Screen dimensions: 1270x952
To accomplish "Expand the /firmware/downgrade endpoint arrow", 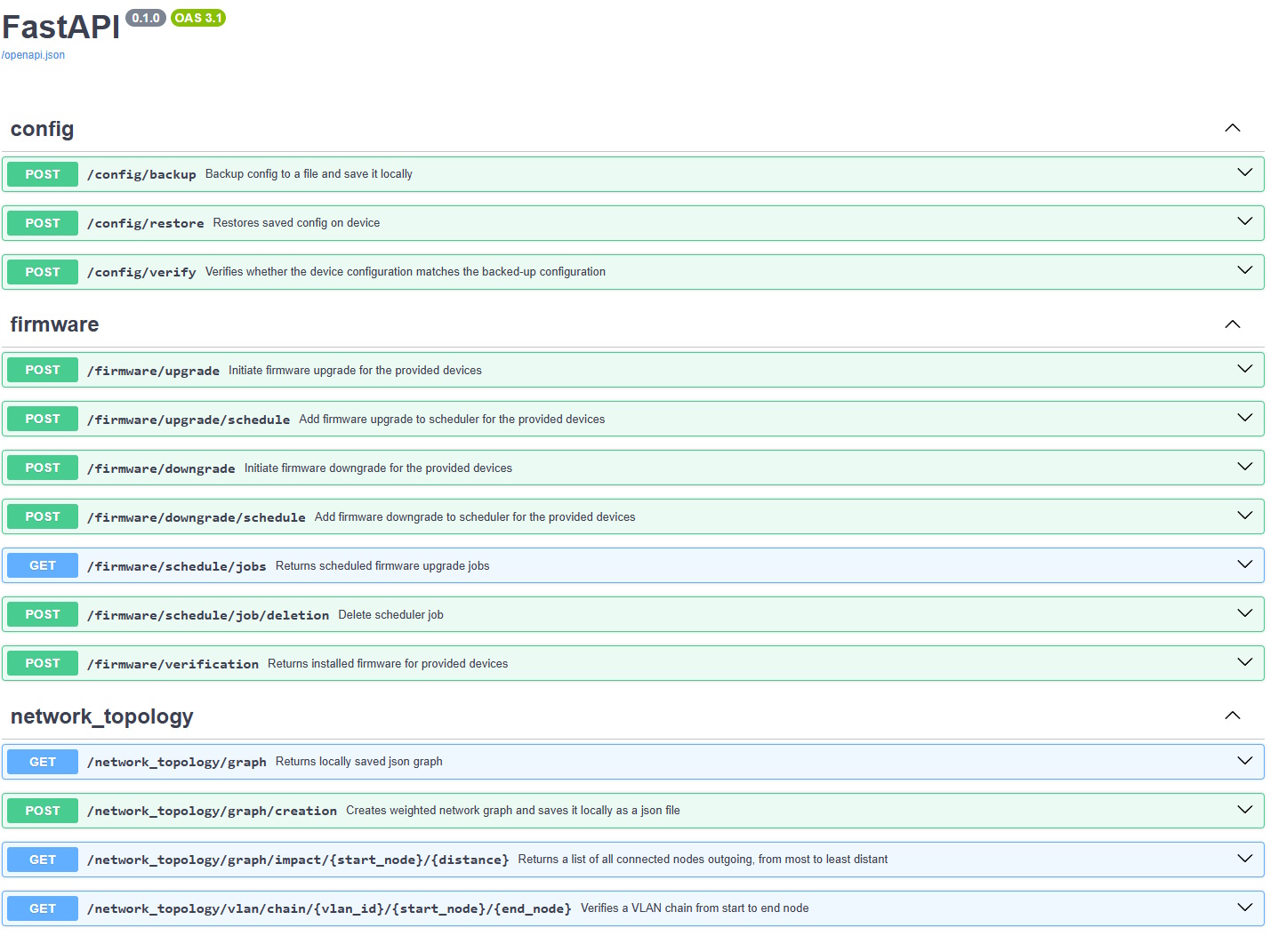I will click(x=1245, y=467).
